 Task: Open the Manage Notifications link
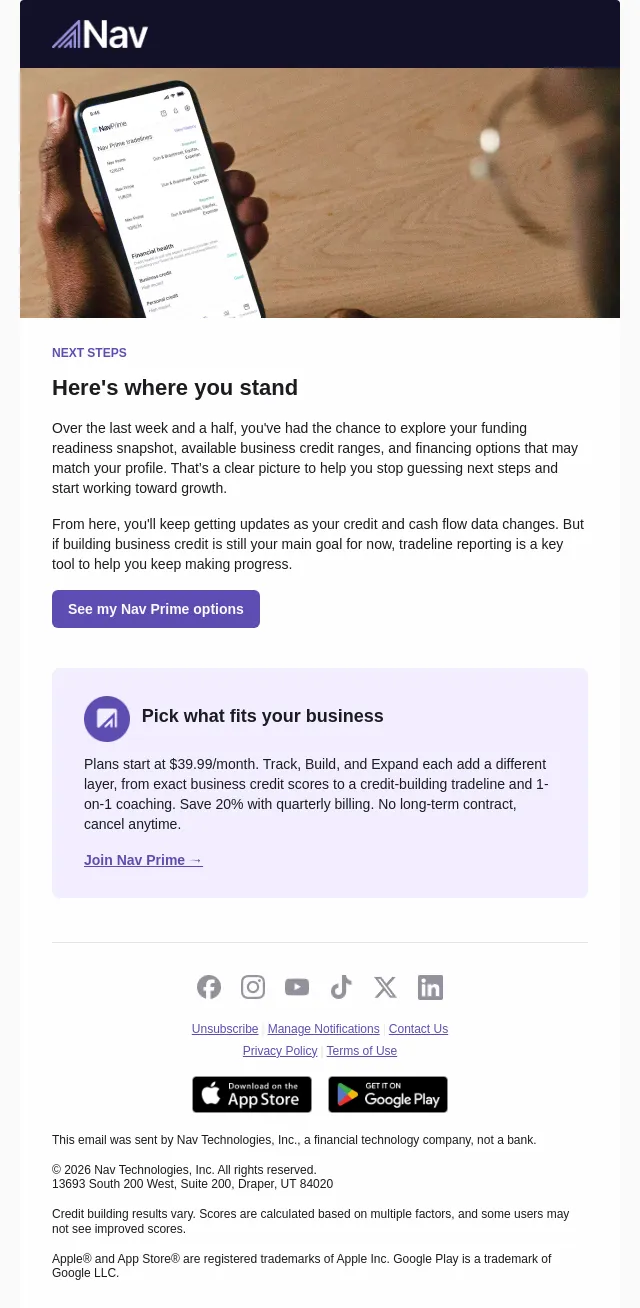click(x=323, y=1029)
